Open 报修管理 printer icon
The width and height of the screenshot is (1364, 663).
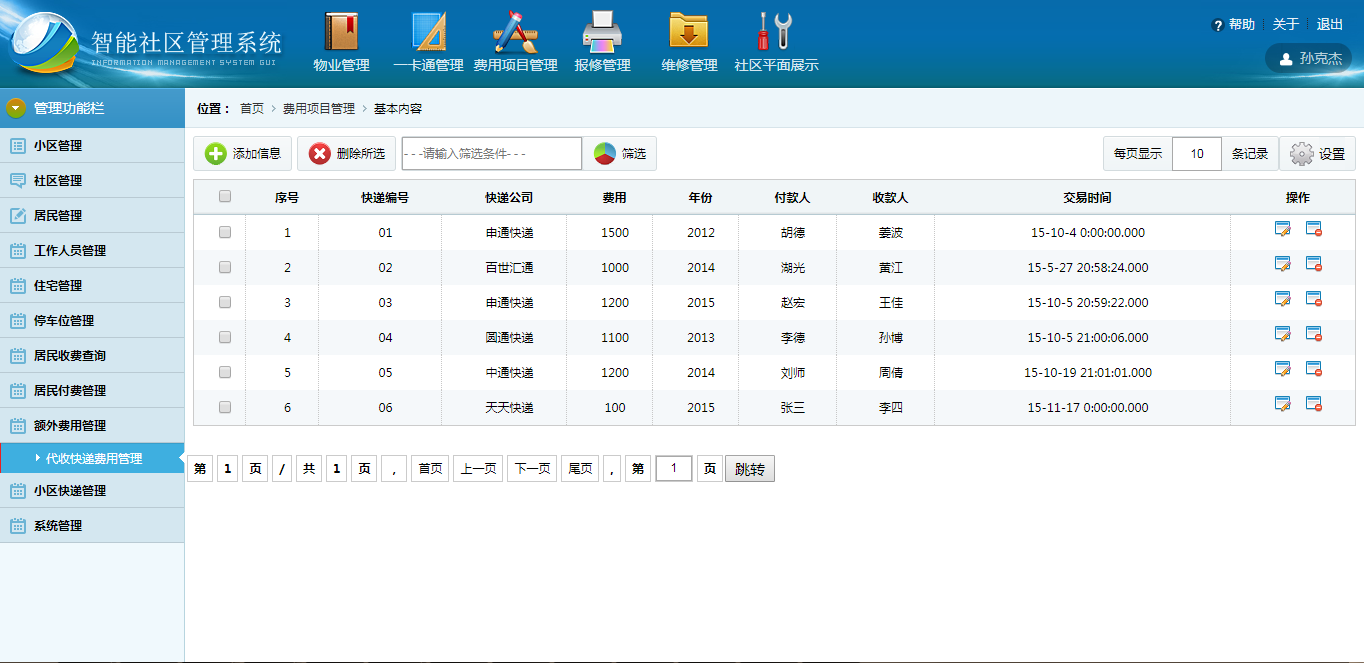pyautogui.click(x=602, y=31)
